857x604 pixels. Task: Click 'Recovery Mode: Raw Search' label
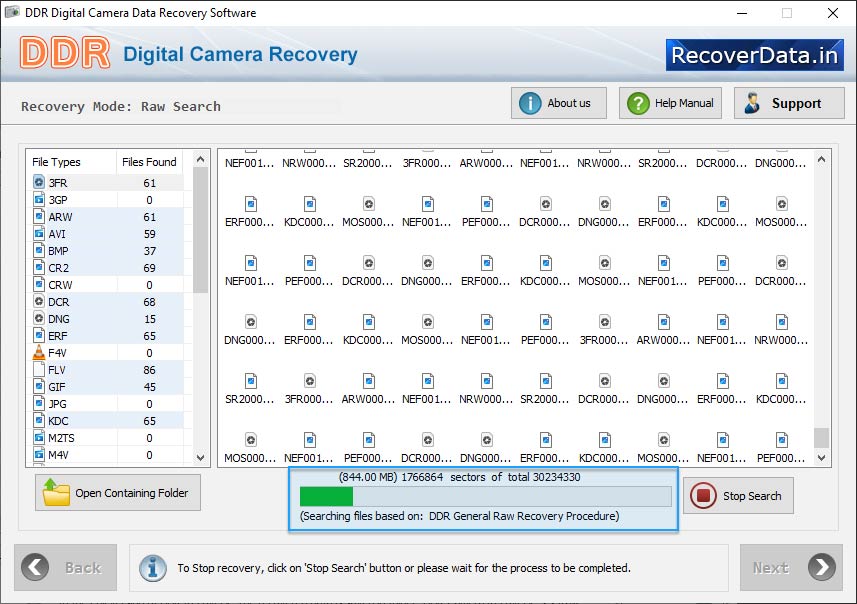click(121, 106)
